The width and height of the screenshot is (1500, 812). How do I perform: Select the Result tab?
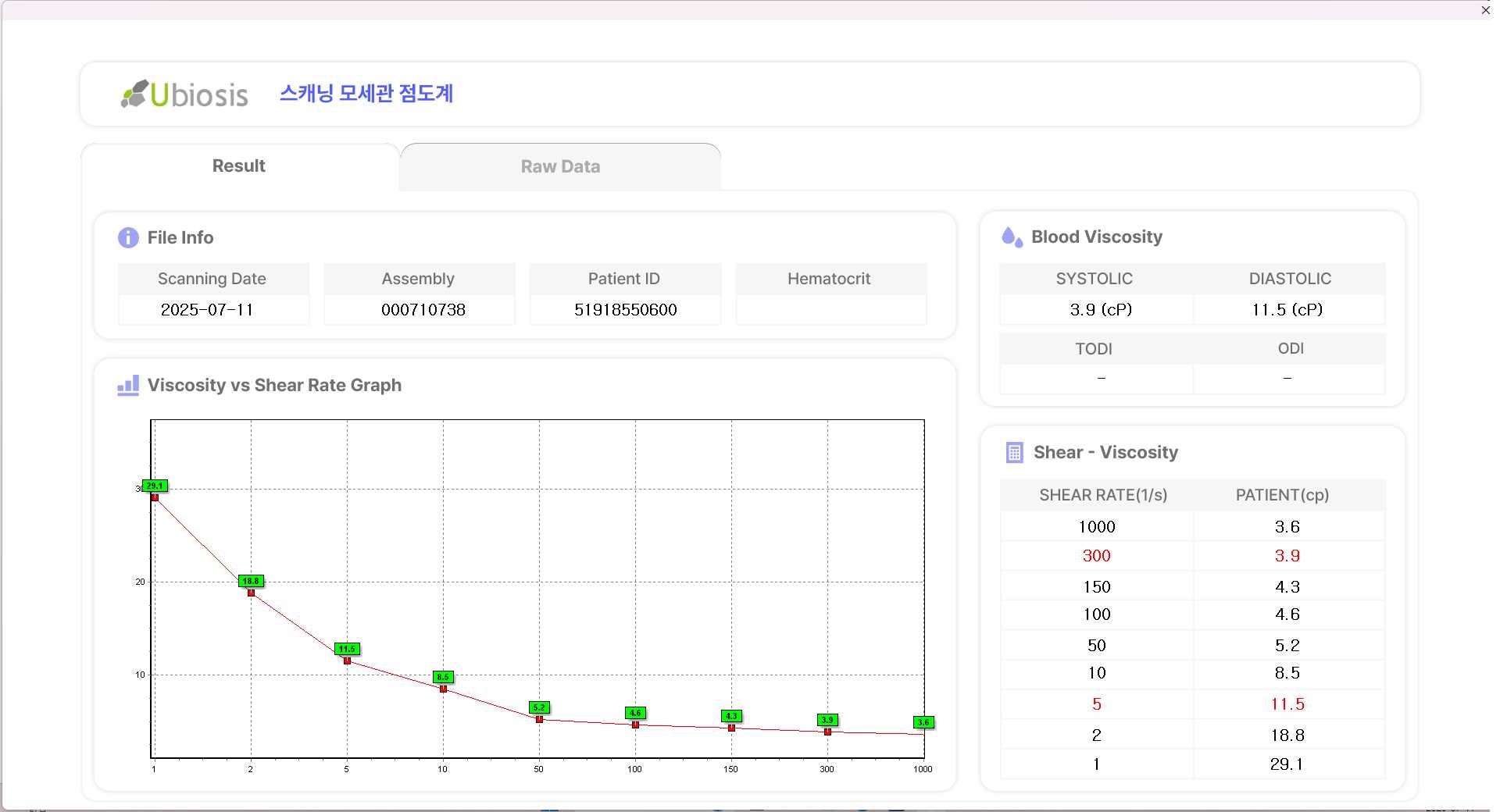pos(239,166)
